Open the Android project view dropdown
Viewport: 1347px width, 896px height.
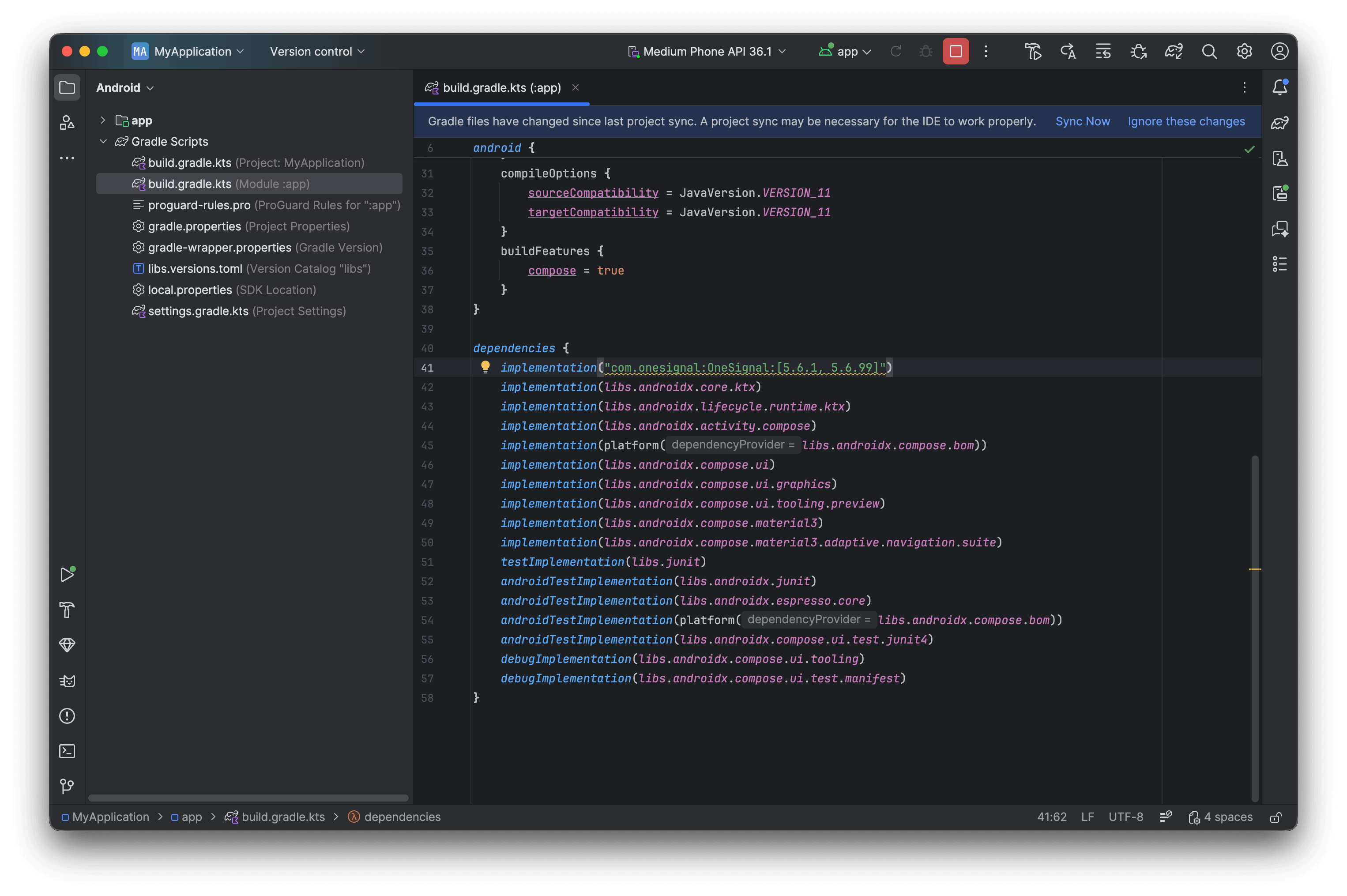124,87
